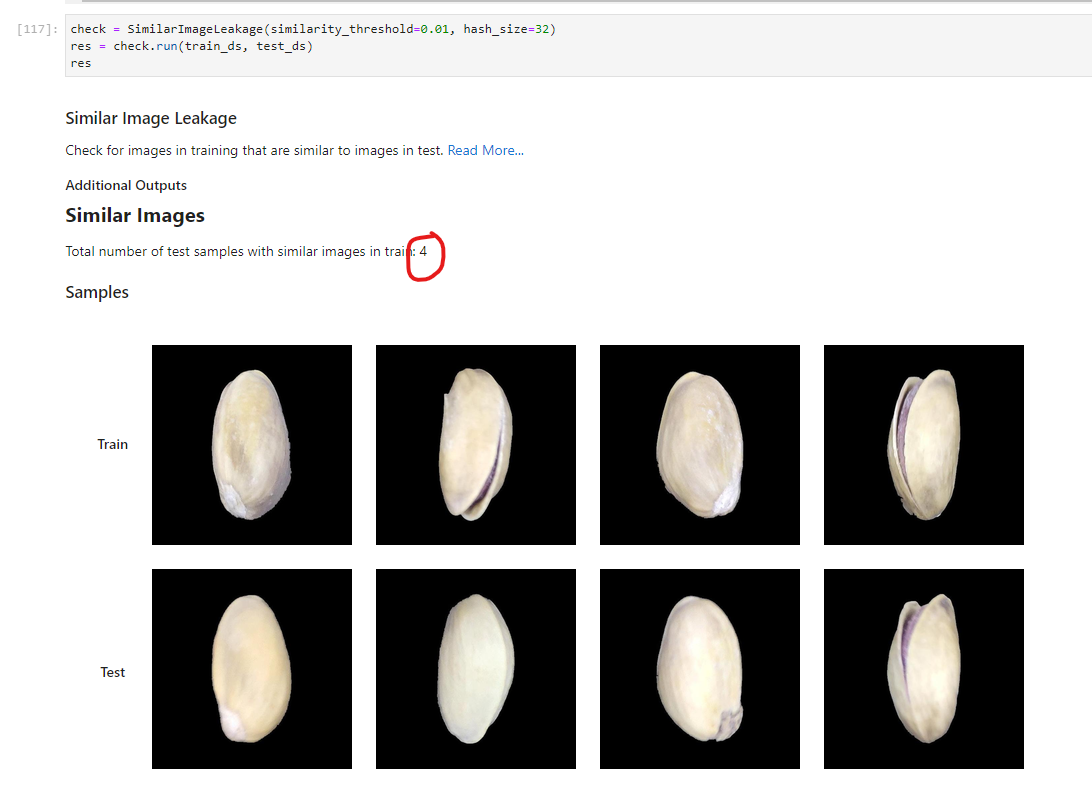Click the fourth Test sample thumbnail
Screen dimensions: 1092x804
pos(923,668)
